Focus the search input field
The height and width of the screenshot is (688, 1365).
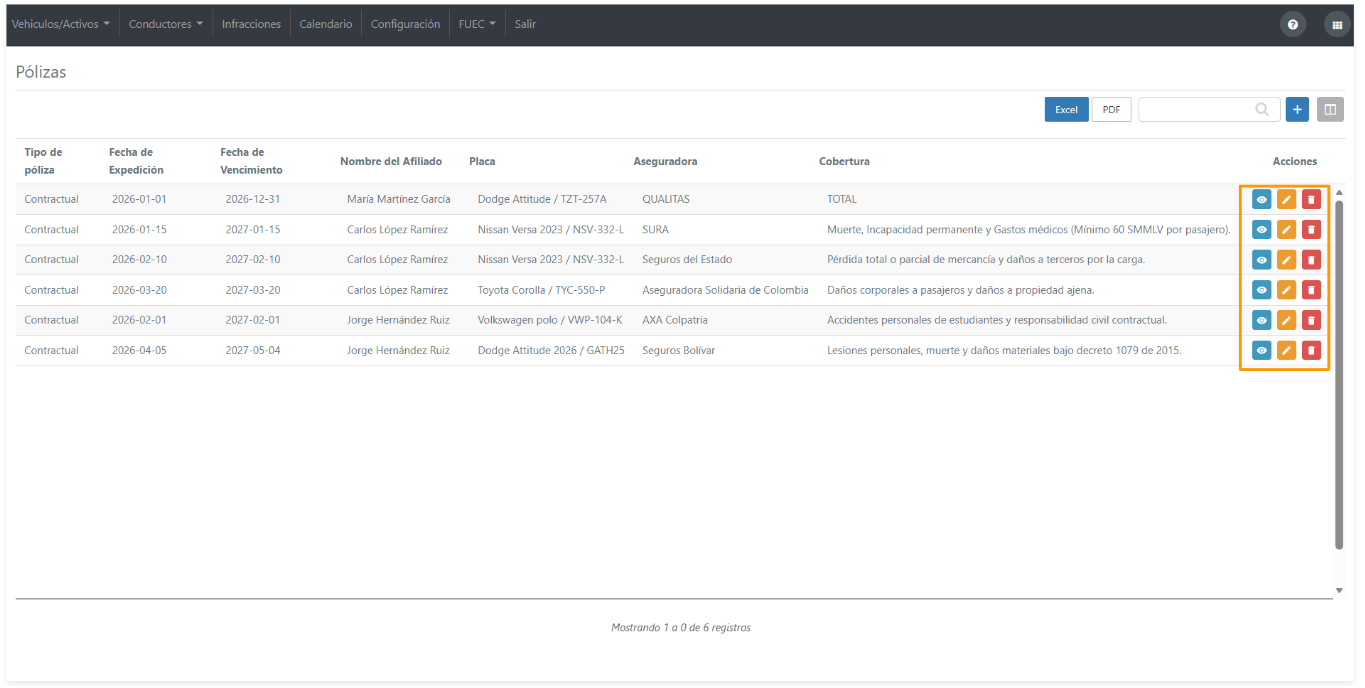pyautogui.click(x=1209, y=110)
